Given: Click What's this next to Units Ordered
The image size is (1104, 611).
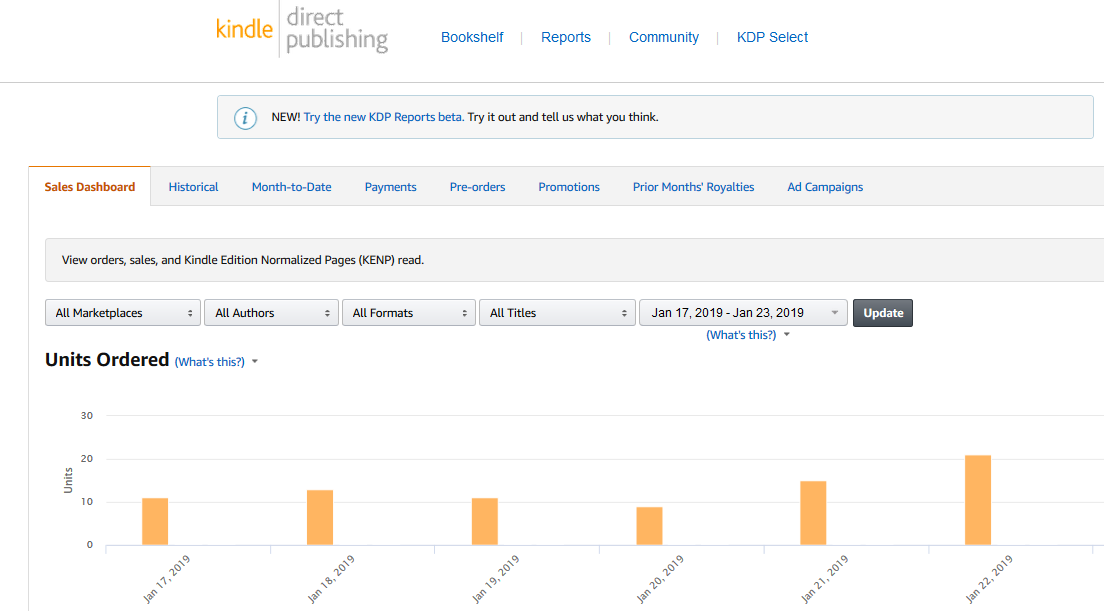Looking at the screenshot, I should click(209, 362).
